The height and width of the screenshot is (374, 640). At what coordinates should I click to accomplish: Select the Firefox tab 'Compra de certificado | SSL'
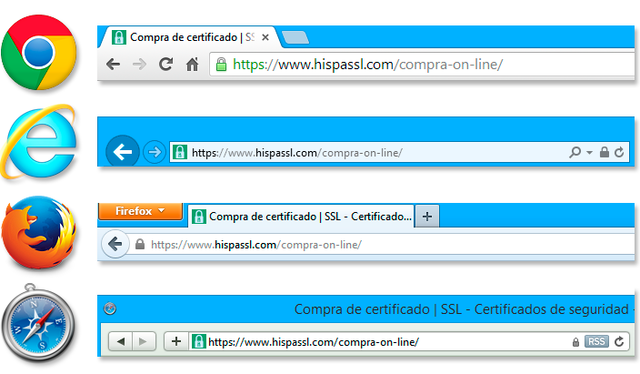point(301,216)
